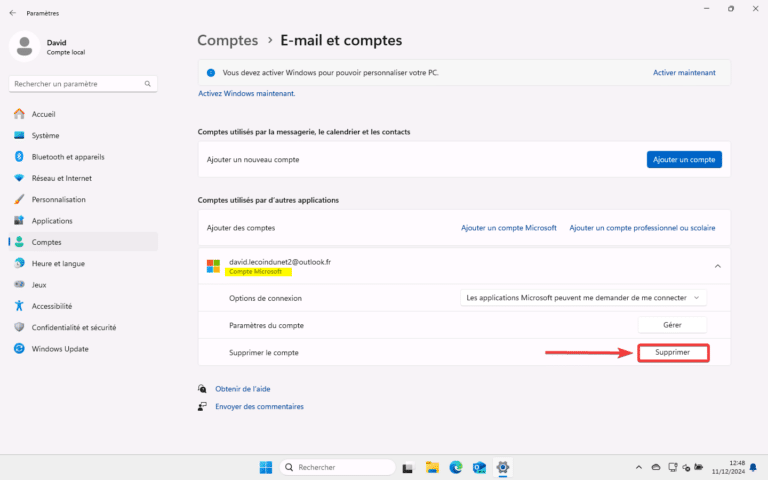Click the Windows Start button
The image size is (768, 480).
point(266,467)
